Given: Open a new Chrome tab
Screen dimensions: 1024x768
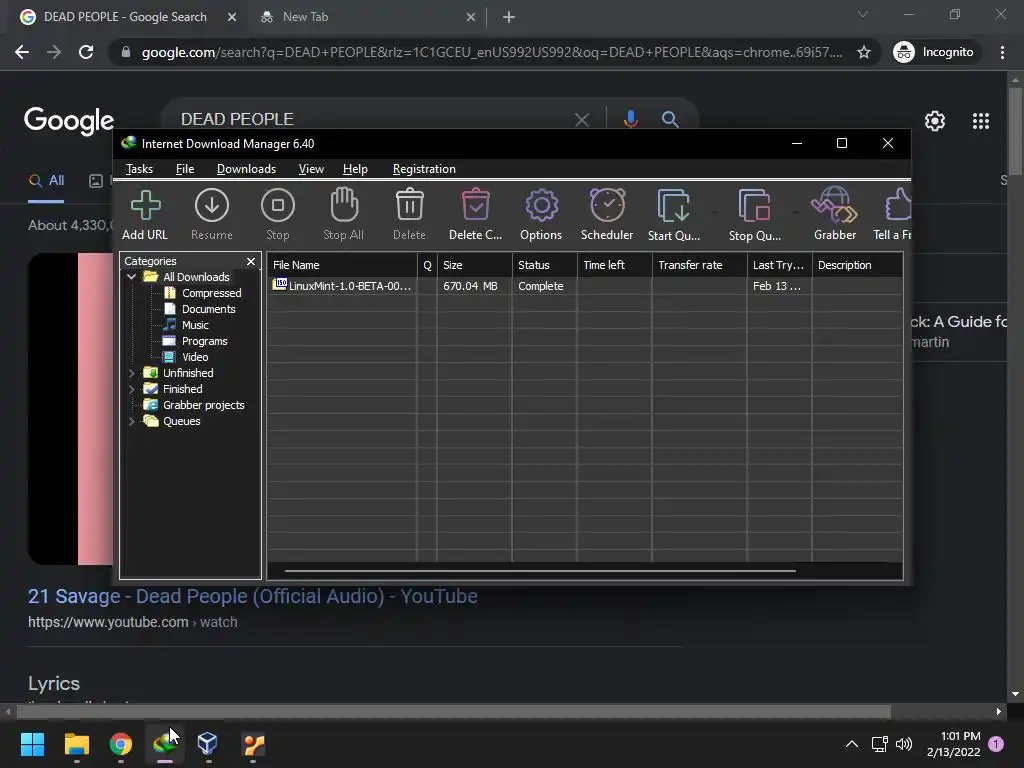Looking at the screenshot, I should pos(509,17).
